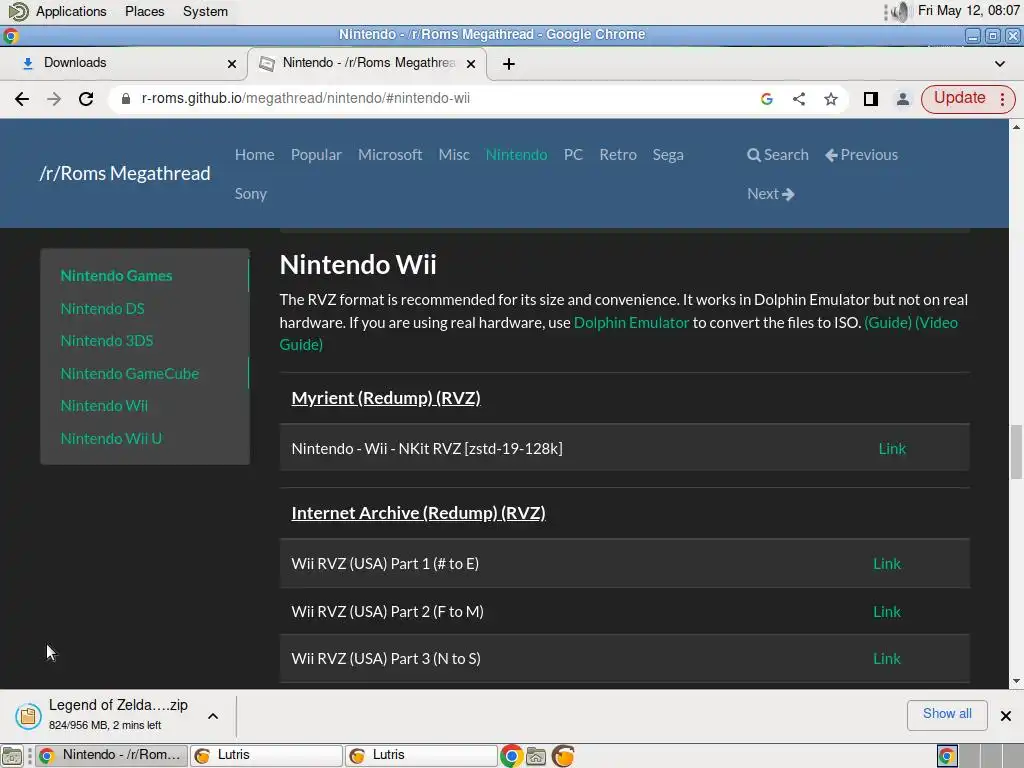
Task: Open the Chrome profile avatar icon
Action: pyautogui.click(x=903, y=99)
